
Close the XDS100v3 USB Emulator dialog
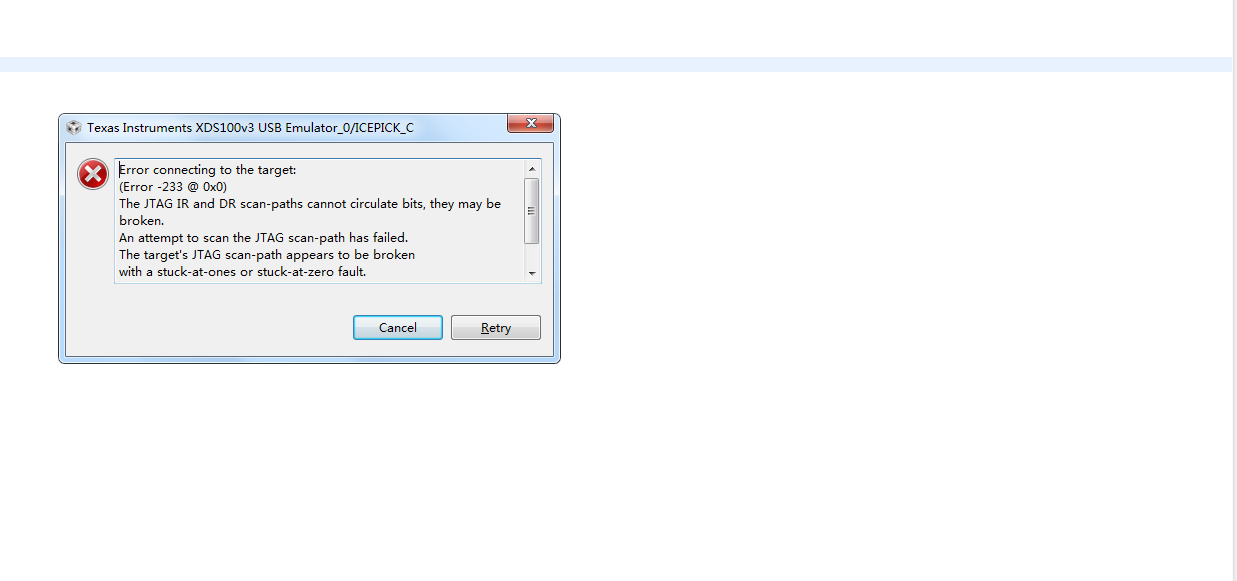(x=530, y=123)
